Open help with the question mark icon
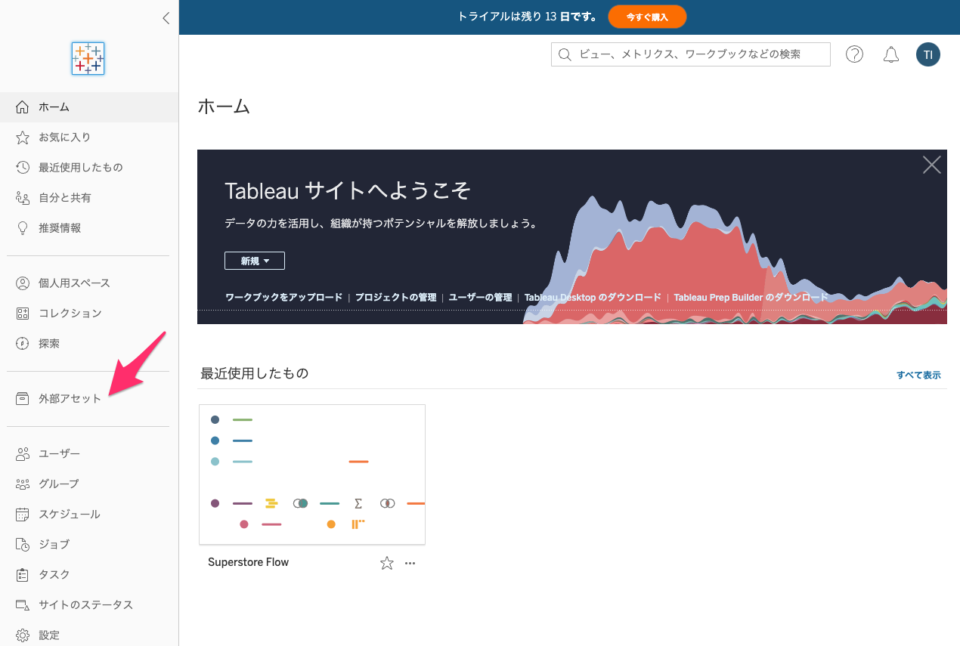The width and height of the screenshot is (960, 646). pos(855,54)
